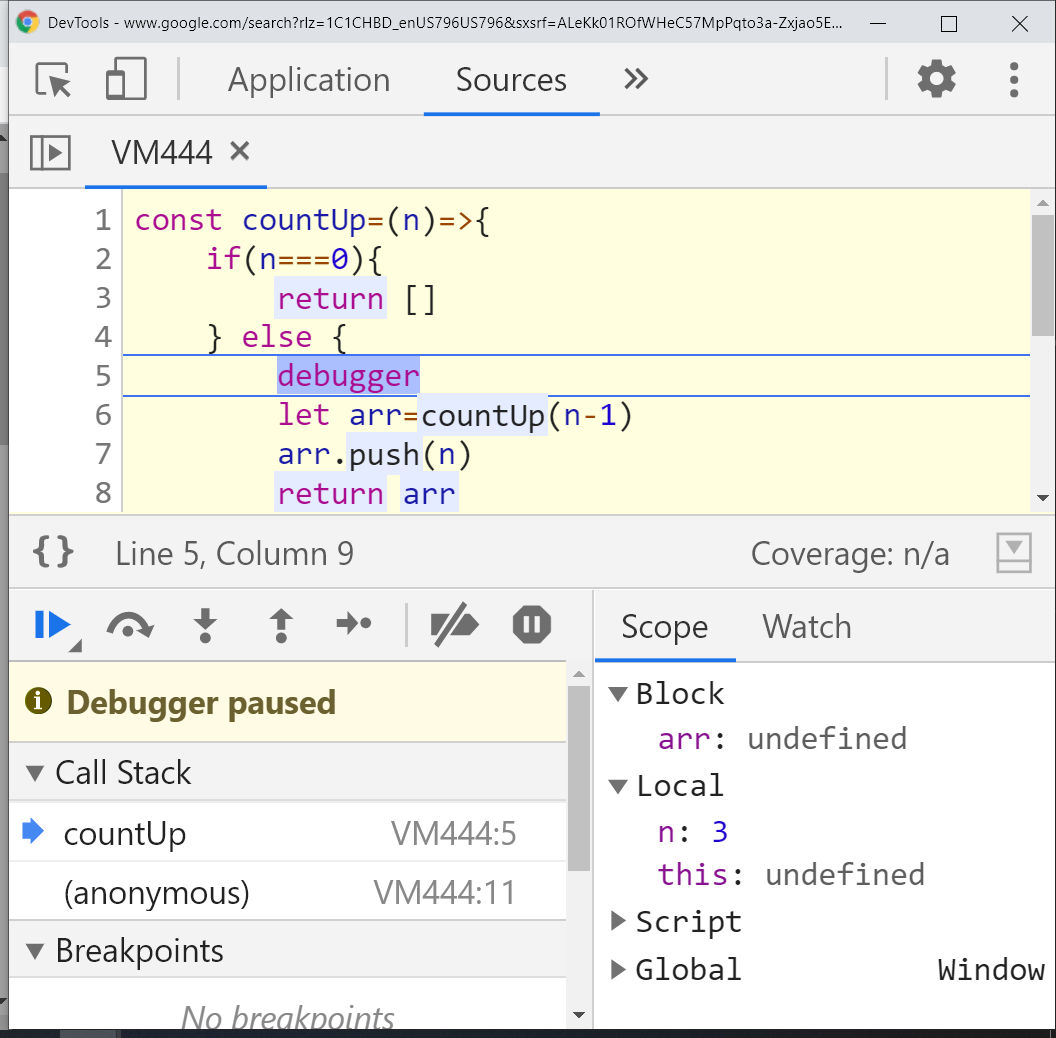Expand the Script scope

click(x=618, y=921)
